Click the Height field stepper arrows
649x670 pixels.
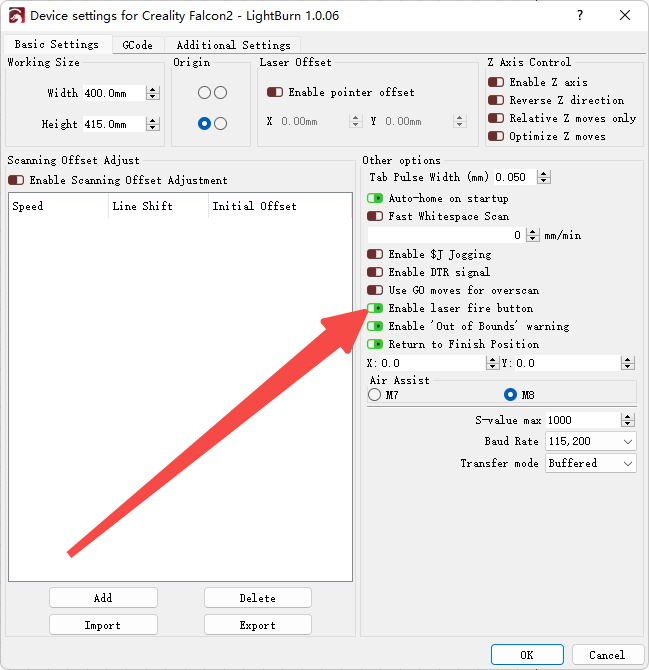(x=153, y=124)
